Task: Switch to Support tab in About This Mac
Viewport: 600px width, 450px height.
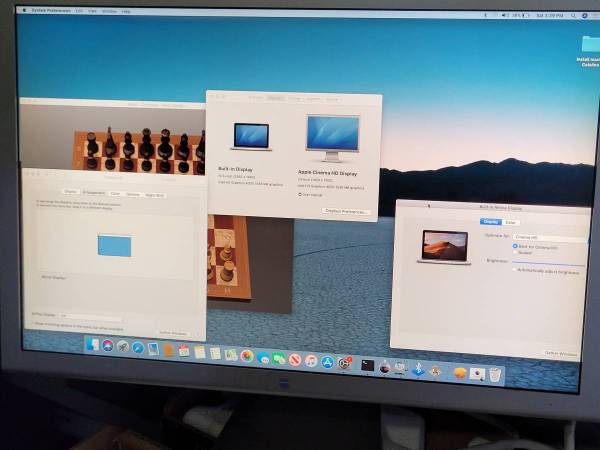Action: point(313,99)
